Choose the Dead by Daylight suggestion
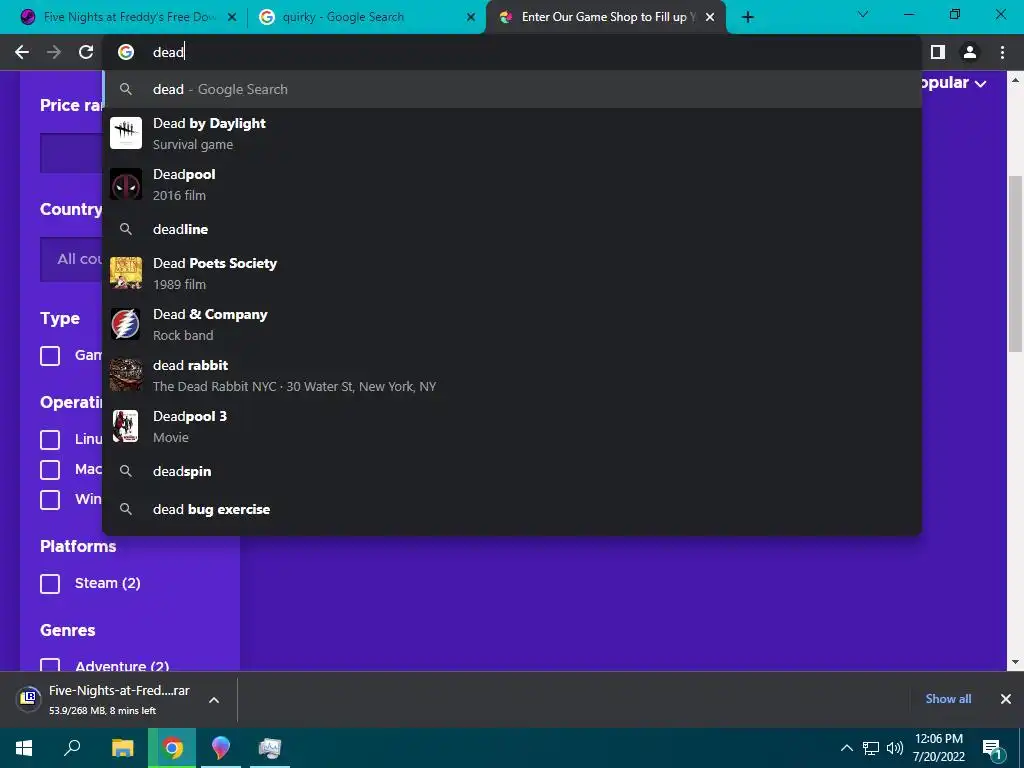Image resolution: width=1024 pixels, height=768 pixels. click(x=512, y=133)
